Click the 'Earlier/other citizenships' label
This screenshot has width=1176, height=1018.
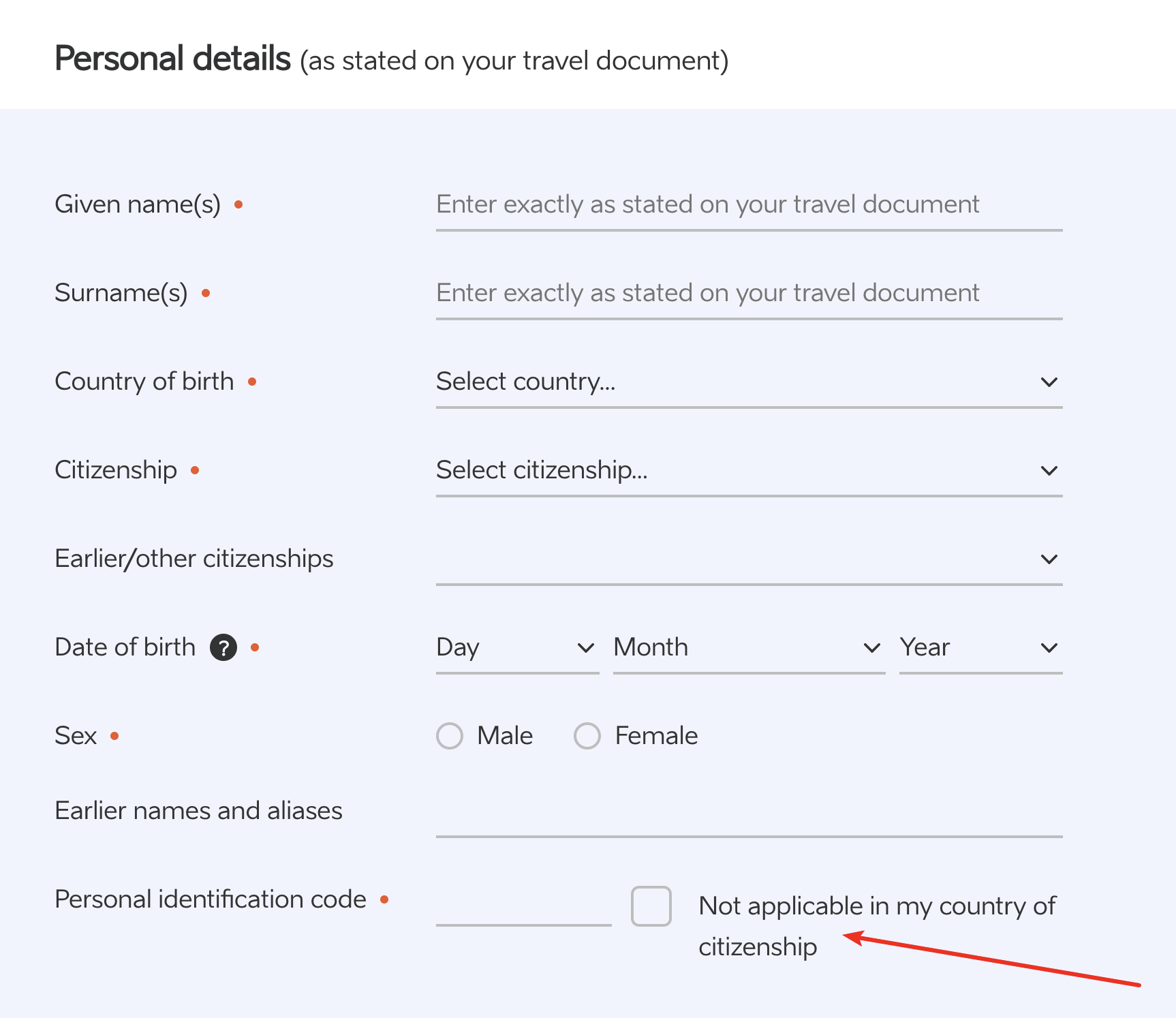pyautogui.click(x=194, y=559)
